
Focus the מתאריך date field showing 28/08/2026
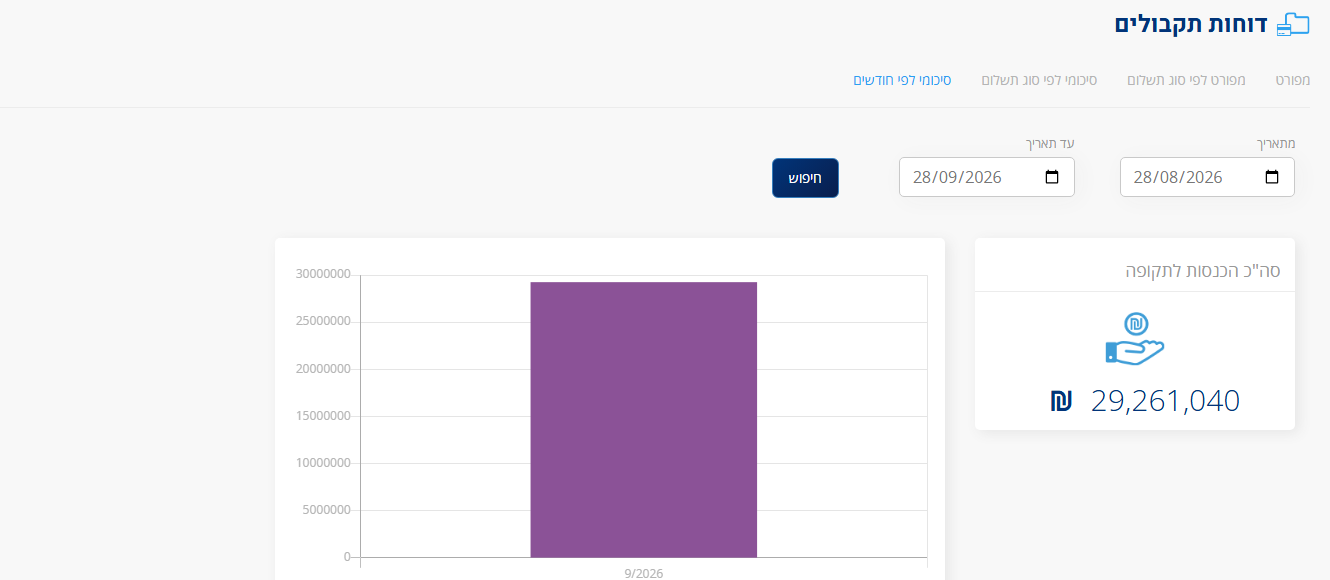tap(1207, 177)
